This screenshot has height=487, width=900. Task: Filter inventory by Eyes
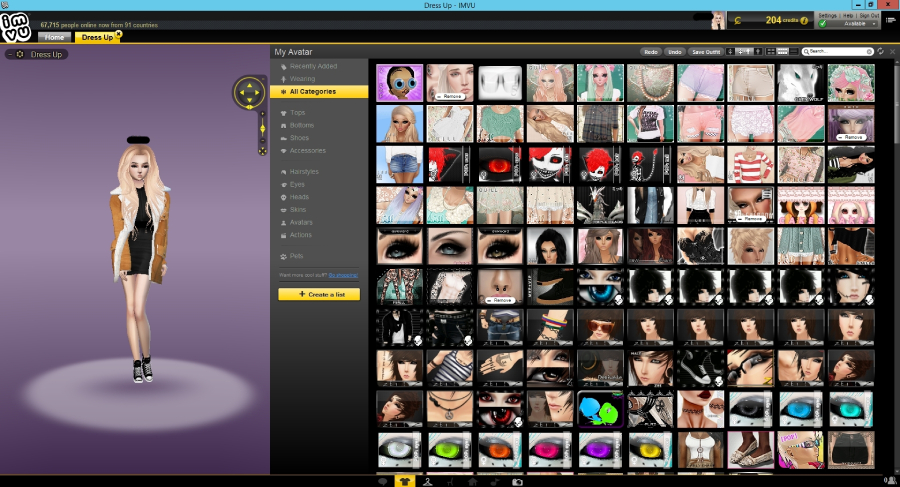(297, 184)
